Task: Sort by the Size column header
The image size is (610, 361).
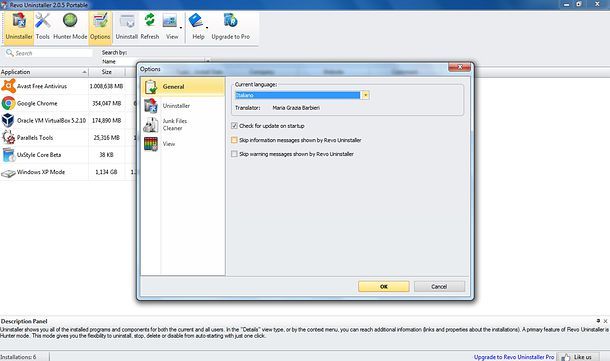Action: 107,72
